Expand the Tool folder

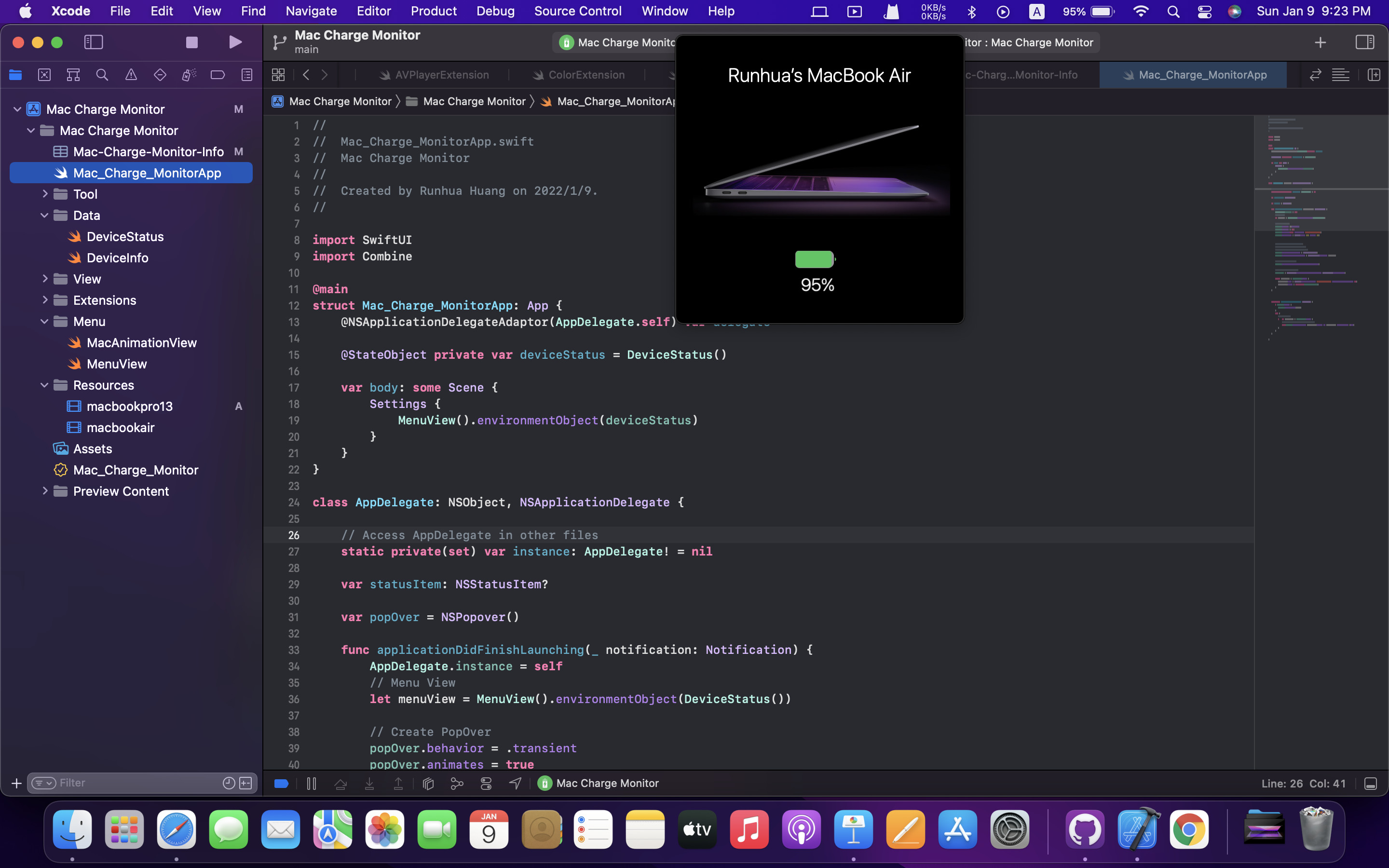[45, 194]
